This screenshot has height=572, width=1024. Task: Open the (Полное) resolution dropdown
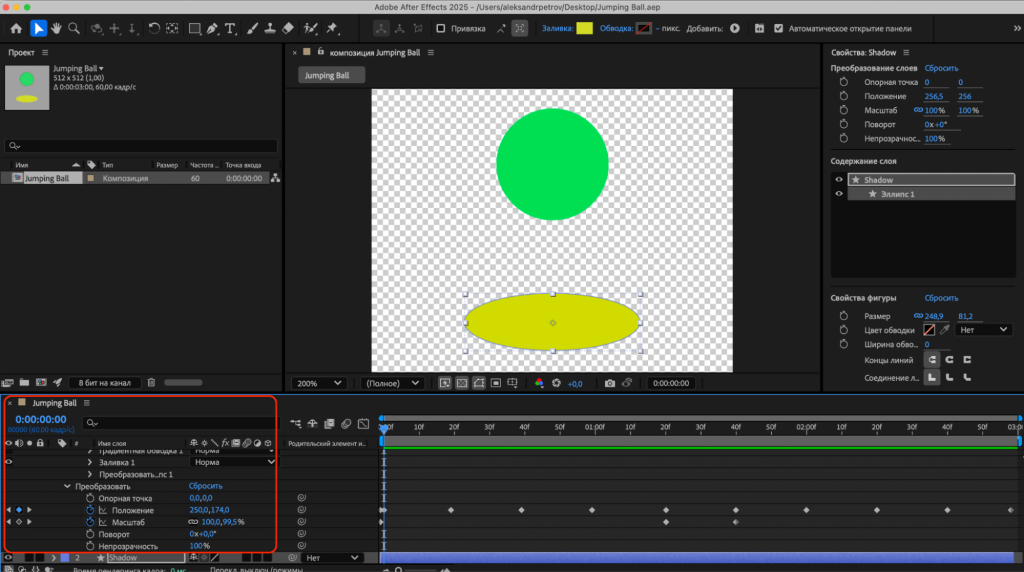(x=392, y=383)
